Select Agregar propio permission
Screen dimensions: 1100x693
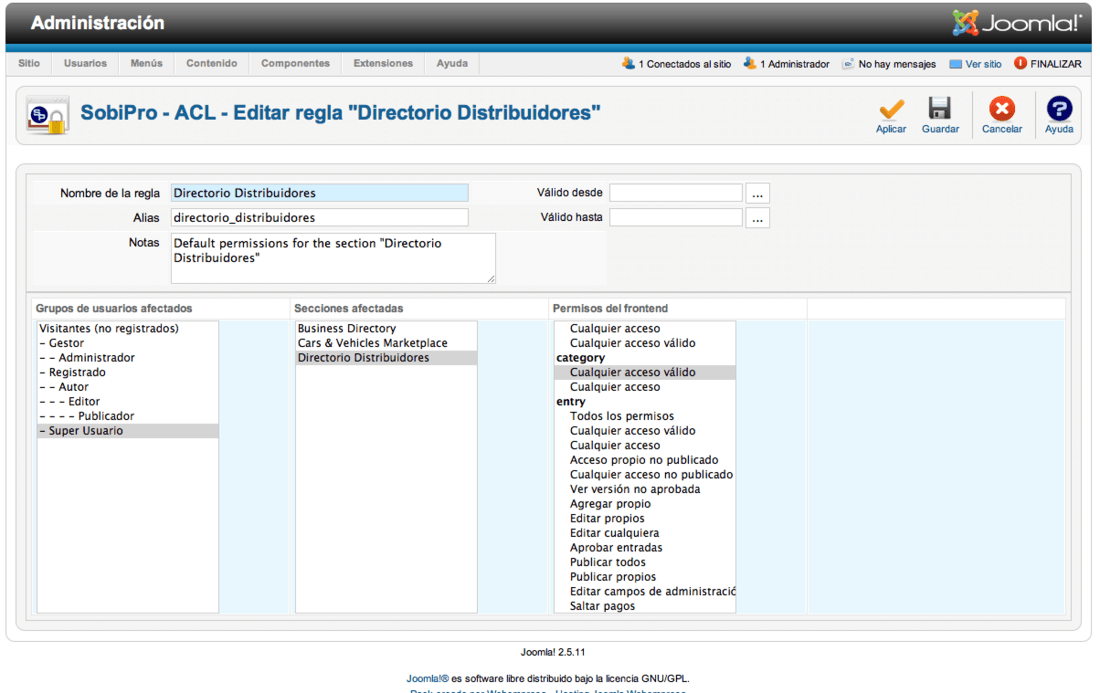coord(645,504)
